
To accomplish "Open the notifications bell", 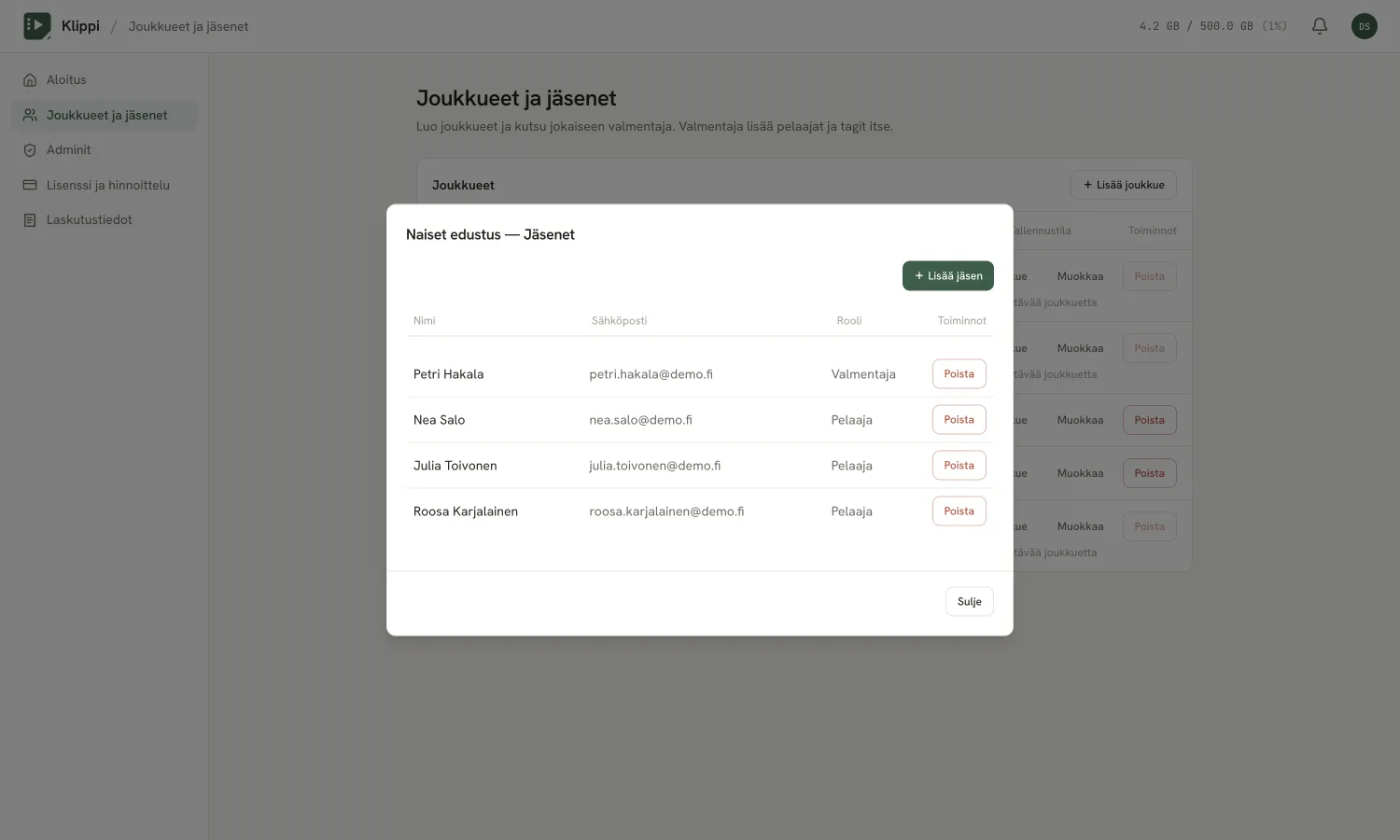I will [1320, 26].
